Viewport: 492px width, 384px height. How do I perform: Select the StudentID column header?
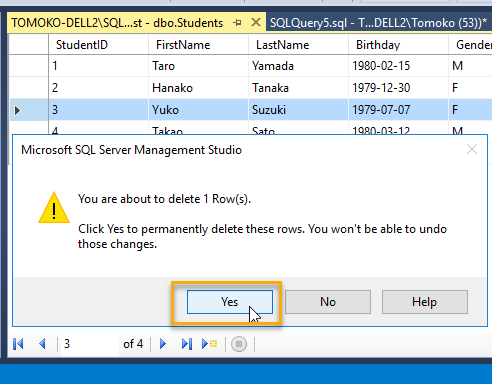[98, 45]
